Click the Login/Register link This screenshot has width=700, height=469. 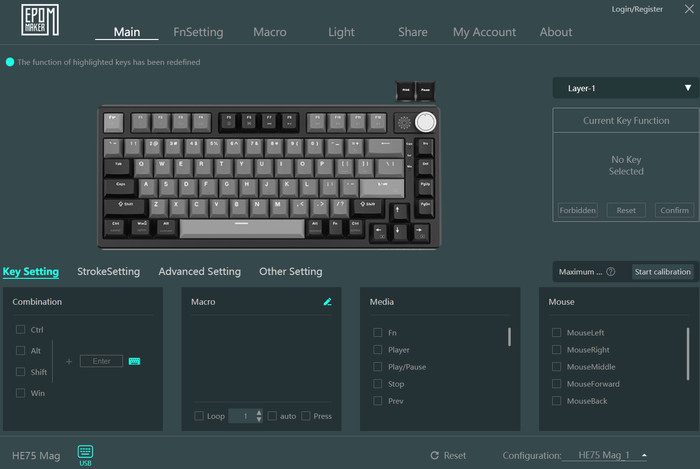tap(637, 9)
